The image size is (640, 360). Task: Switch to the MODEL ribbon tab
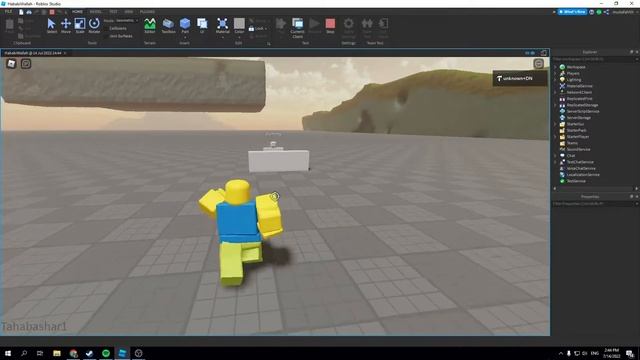pos(96,12)
